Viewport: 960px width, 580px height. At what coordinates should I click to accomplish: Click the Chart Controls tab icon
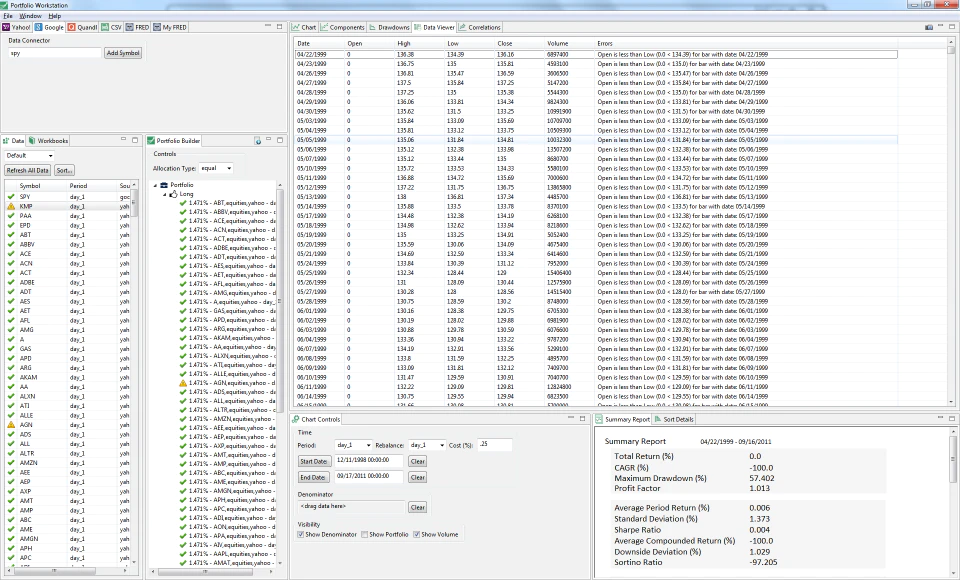(x=296, y=420)
